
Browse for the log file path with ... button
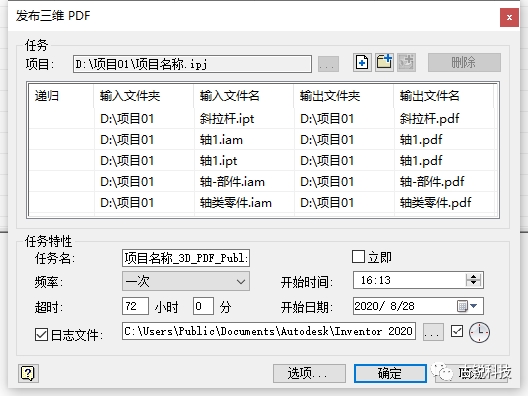(433, 332)
